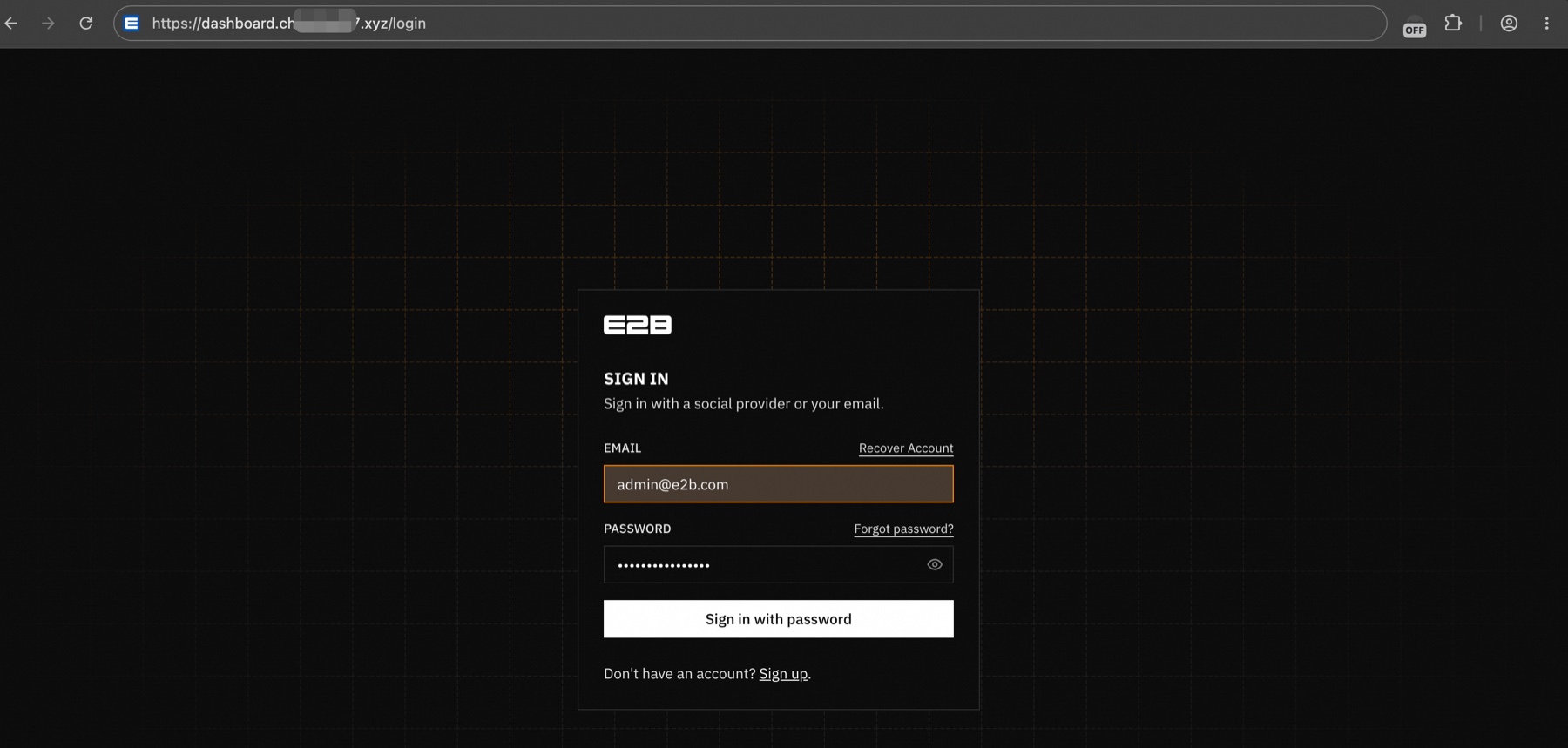This screenshot has height=748, width=1568.
Task: Focus the Email field containing admin@e2b.com
Action: click(779, 484)
